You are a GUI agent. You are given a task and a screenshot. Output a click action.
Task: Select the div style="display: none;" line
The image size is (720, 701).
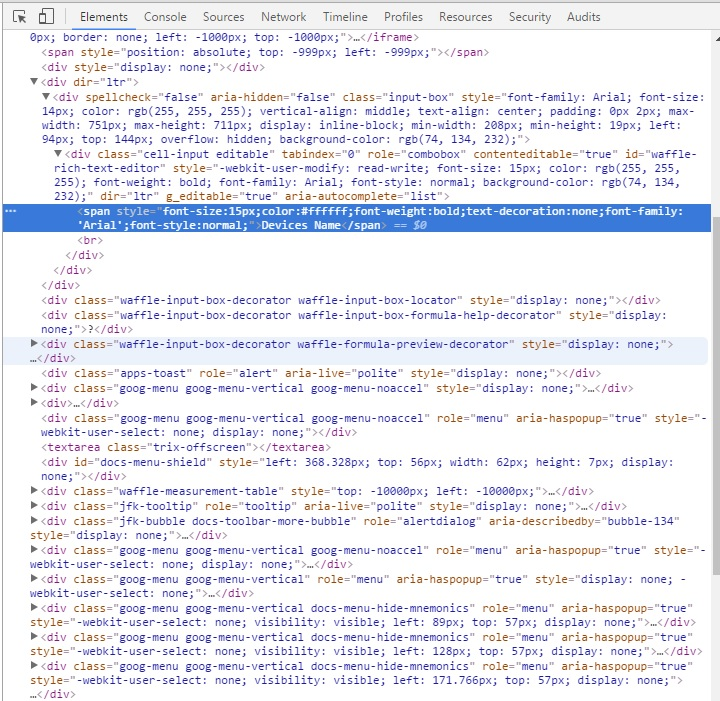tap(153, 67)
